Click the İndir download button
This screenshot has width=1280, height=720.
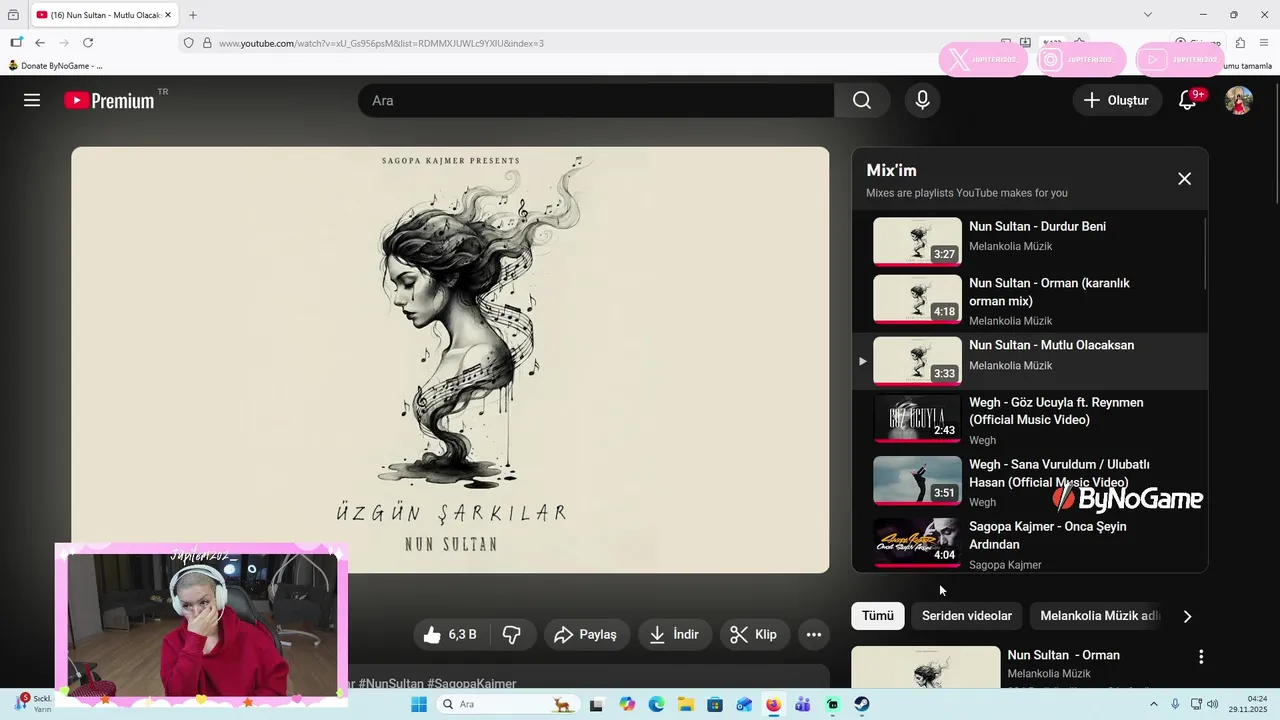(x=675, y=635)
